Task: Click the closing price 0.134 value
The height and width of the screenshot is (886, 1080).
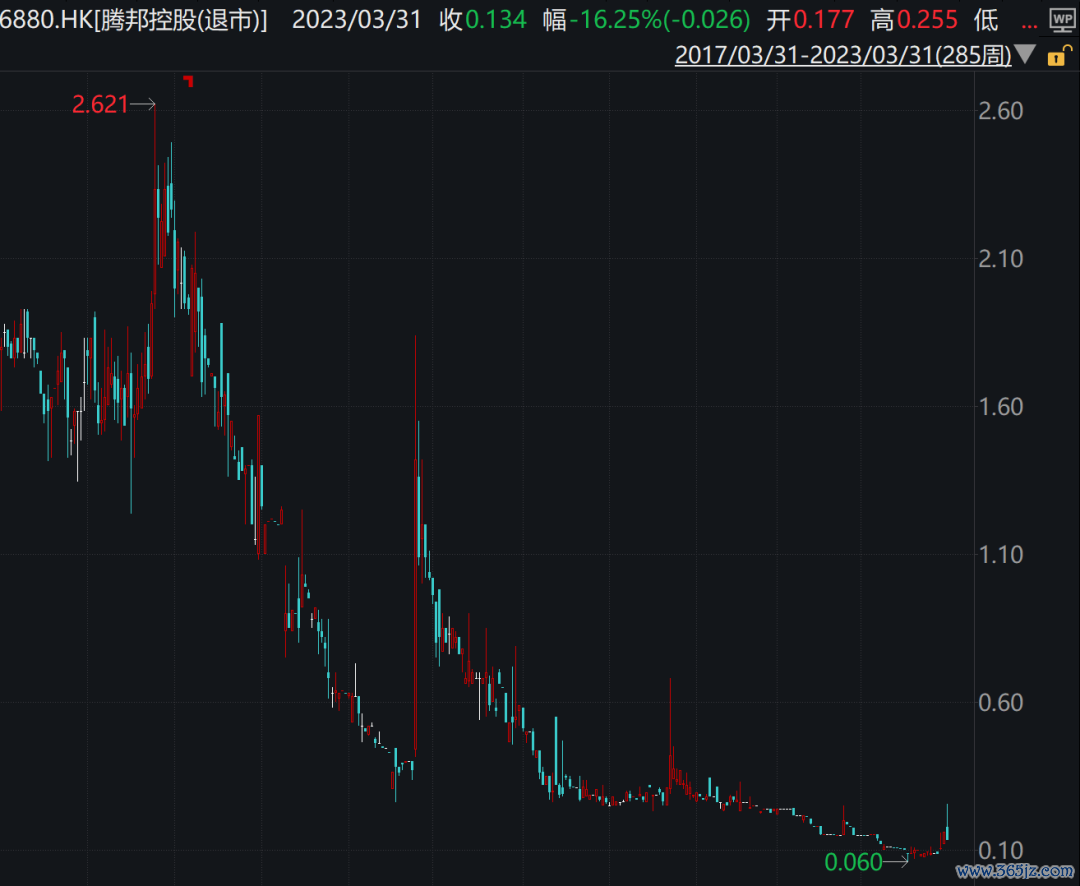Action: pos(497,19)
